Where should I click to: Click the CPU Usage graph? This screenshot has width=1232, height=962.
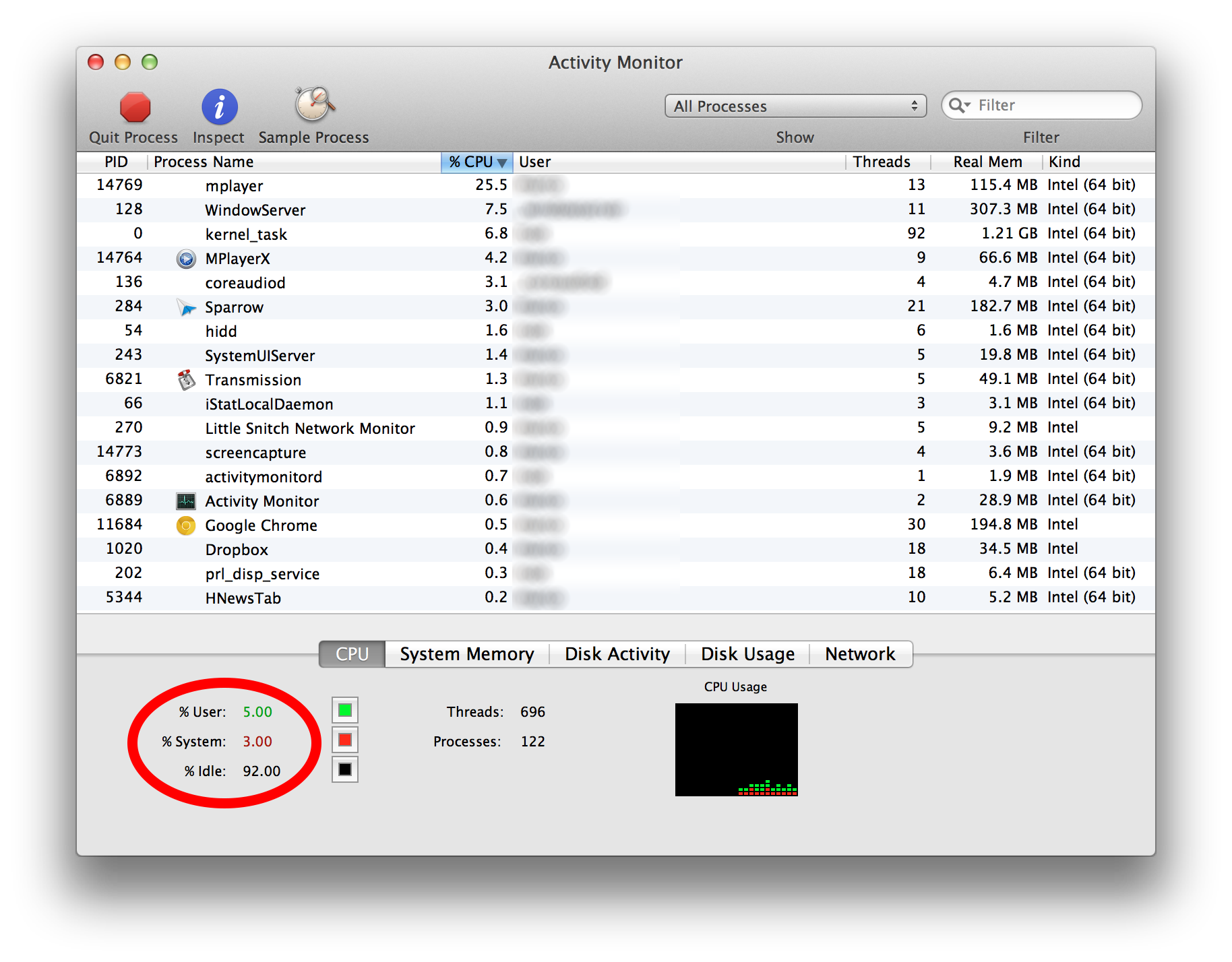click(737, 750)
